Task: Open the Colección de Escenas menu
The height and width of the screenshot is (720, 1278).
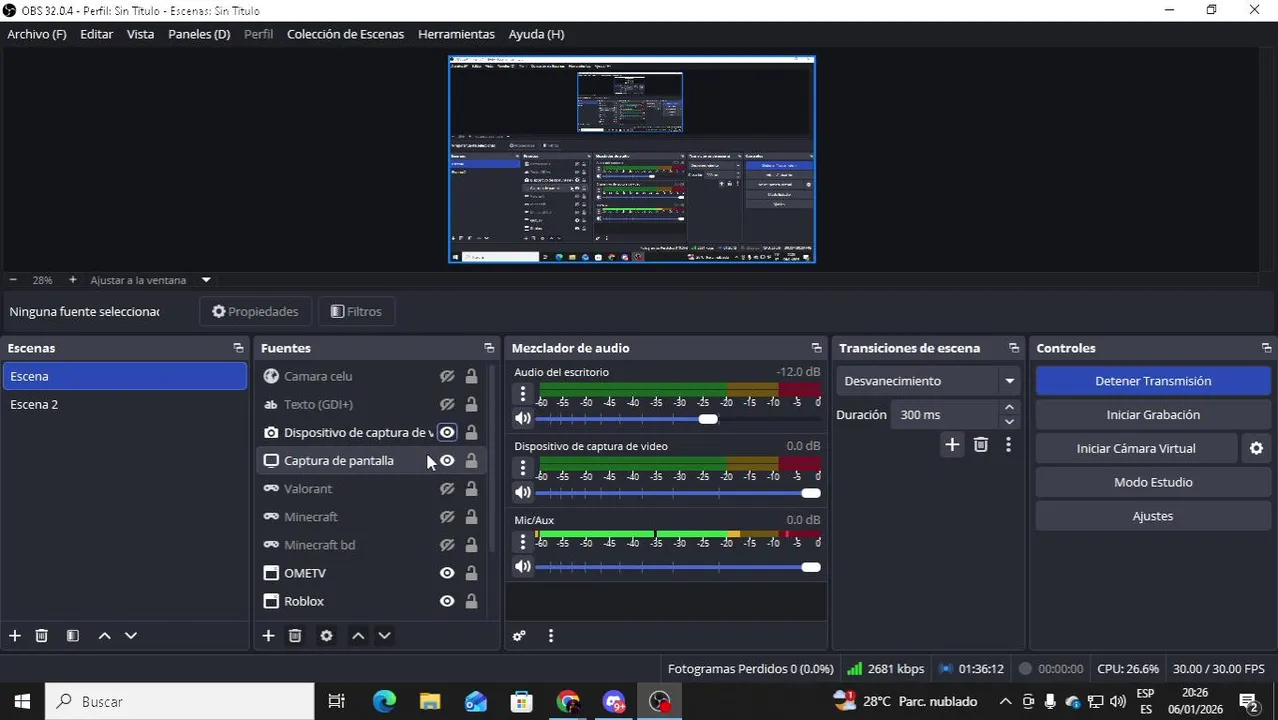Action: click(345, 34)
